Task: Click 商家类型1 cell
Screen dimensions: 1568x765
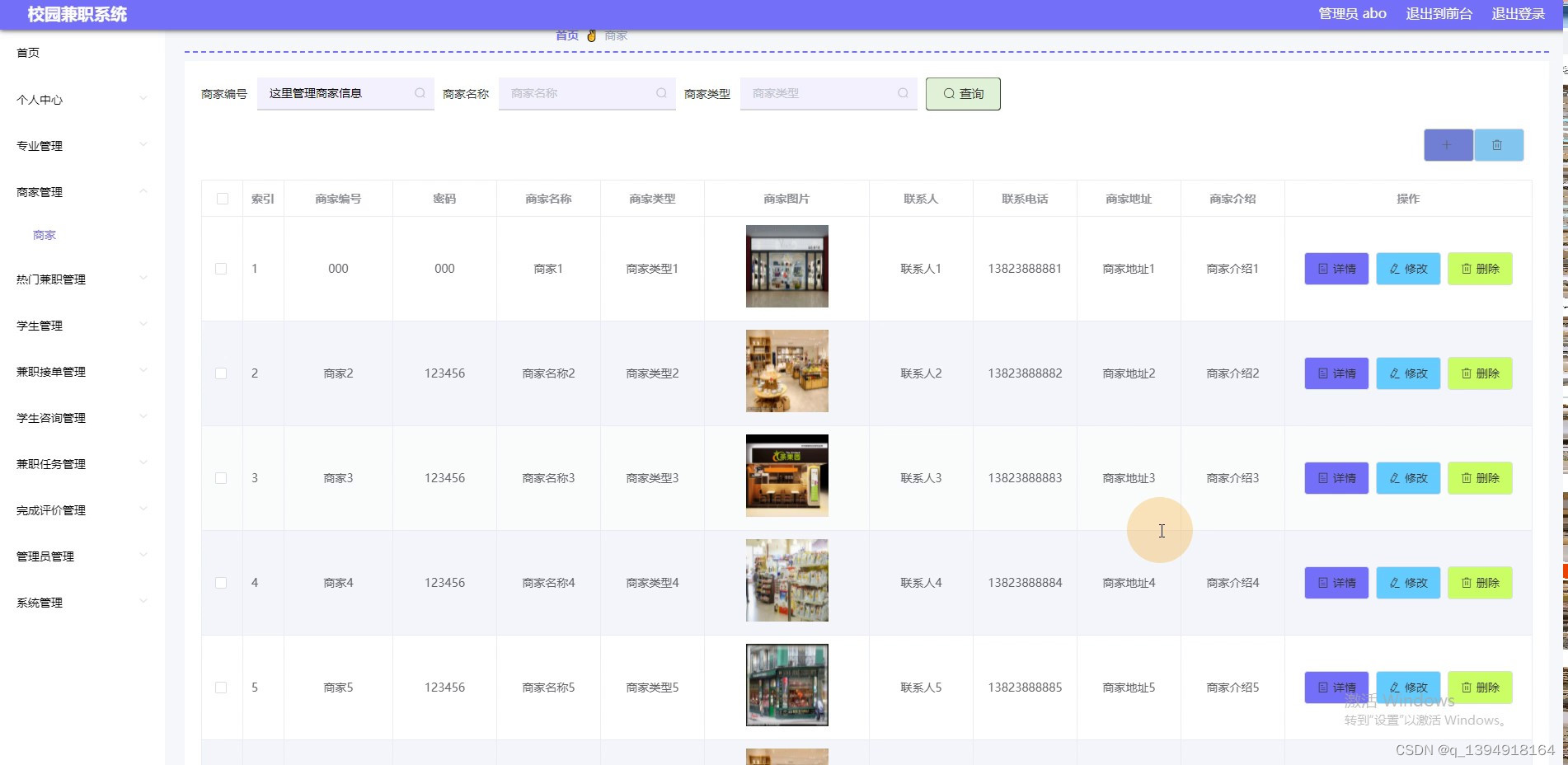Action: tap(652, 269)
